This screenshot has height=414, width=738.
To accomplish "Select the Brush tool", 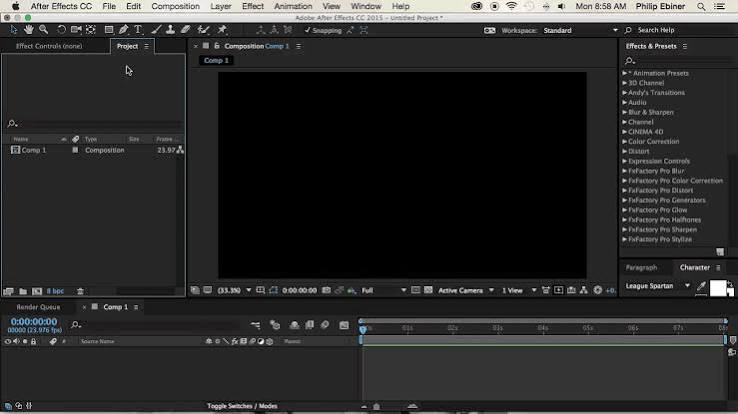I will tap(156, 30).
